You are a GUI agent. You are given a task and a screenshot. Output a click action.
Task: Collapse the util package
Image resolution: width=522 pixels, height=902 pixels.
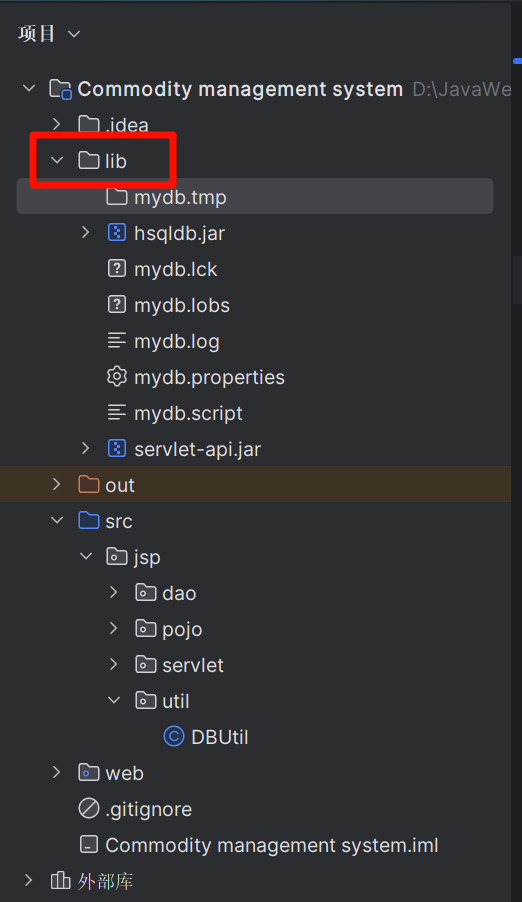coord(114,700)
